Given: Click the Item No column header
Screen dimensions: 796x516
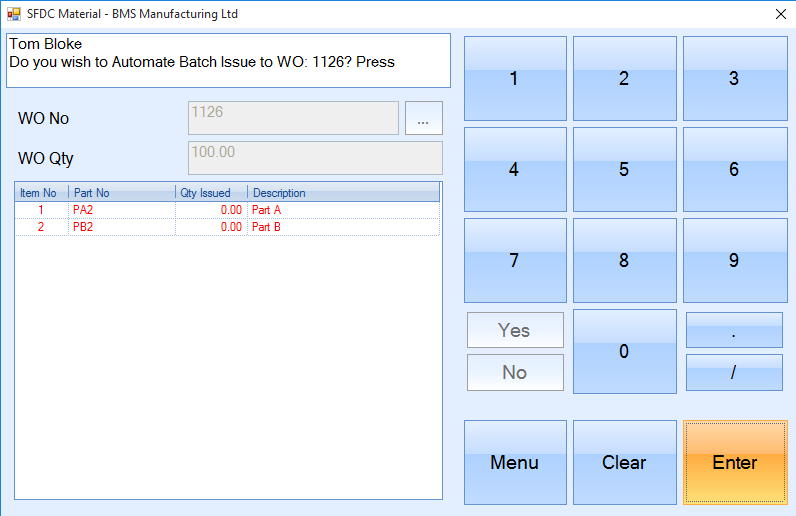Looking at the screenshot, I should (x=42, y=192).
